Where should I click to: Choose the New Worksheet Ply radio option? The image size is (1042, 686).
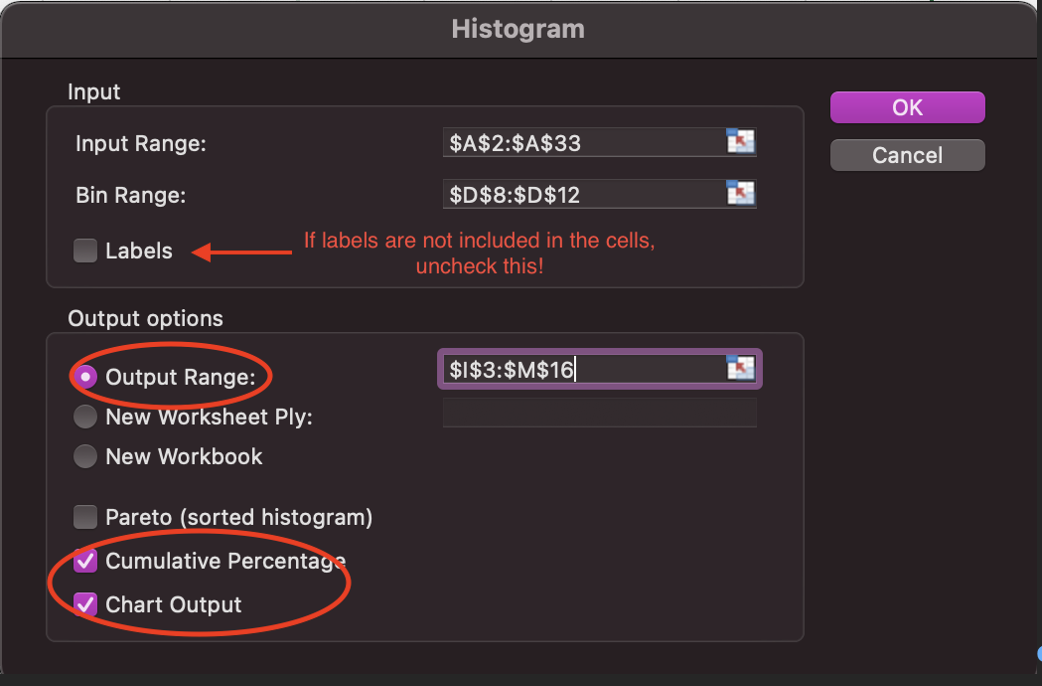pos(86,416)
